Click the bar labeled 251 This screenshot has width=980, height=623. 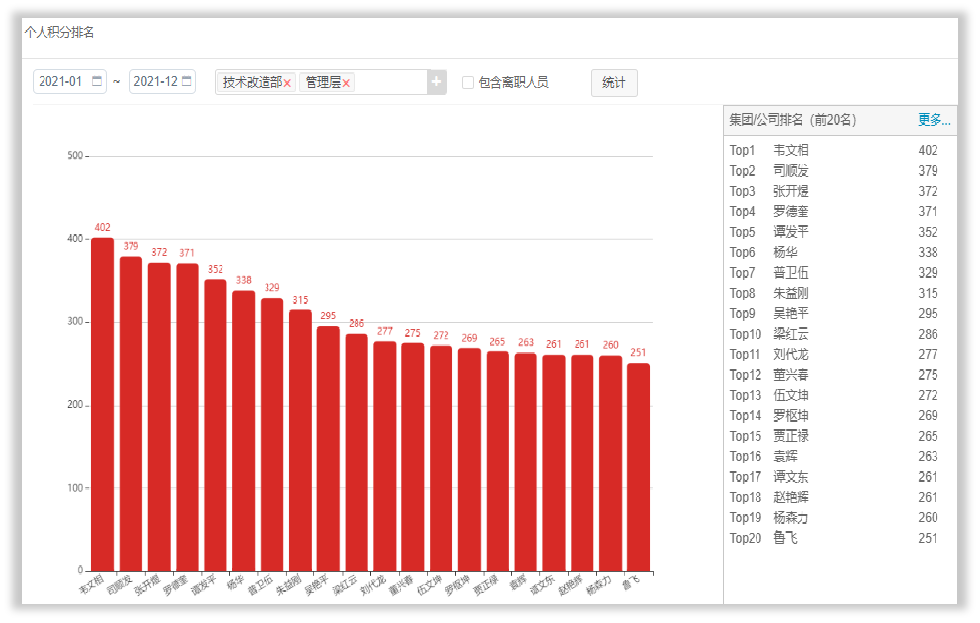click(639, 467)
